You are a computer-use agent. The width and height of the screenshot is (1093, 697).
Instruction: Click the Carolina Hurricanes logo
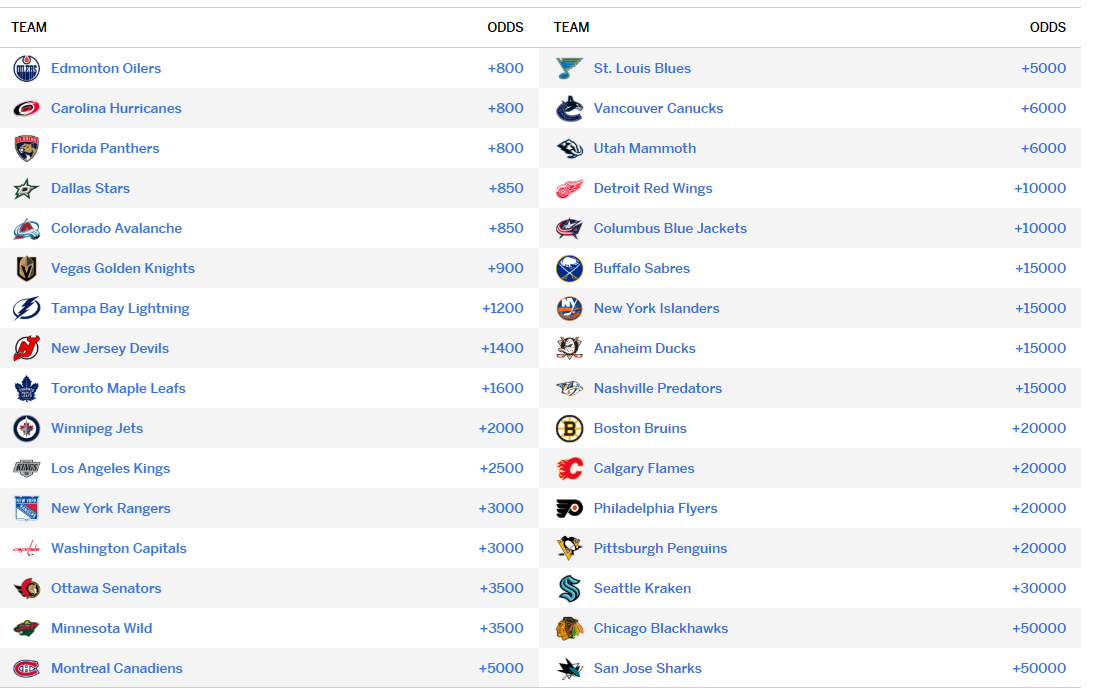[x=26, y=108]
